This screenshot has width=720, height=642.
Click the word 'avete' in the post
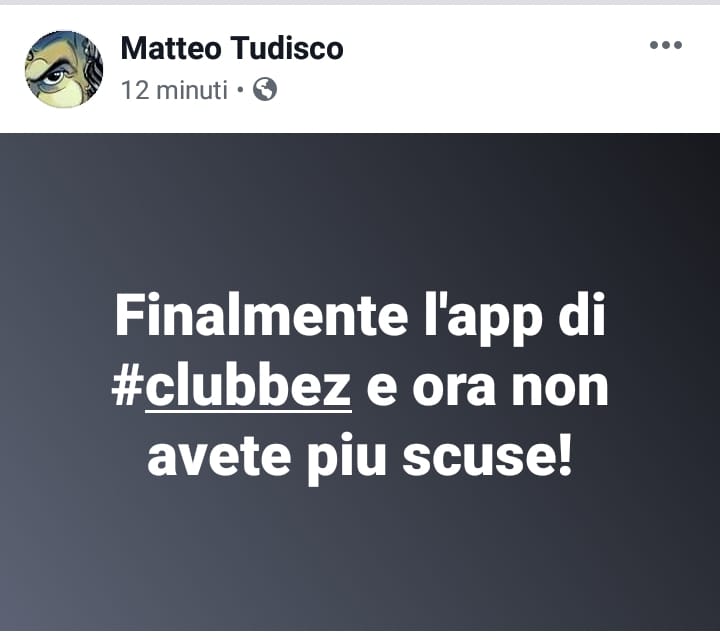pos(219,456)
